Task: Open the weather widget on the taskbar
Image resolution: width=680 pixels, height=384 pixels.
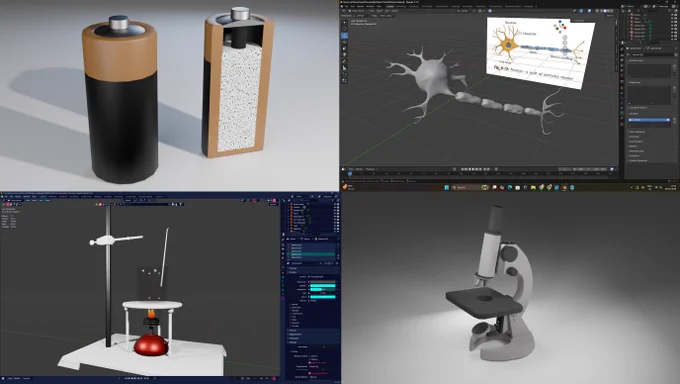Action: coord(348,187)
